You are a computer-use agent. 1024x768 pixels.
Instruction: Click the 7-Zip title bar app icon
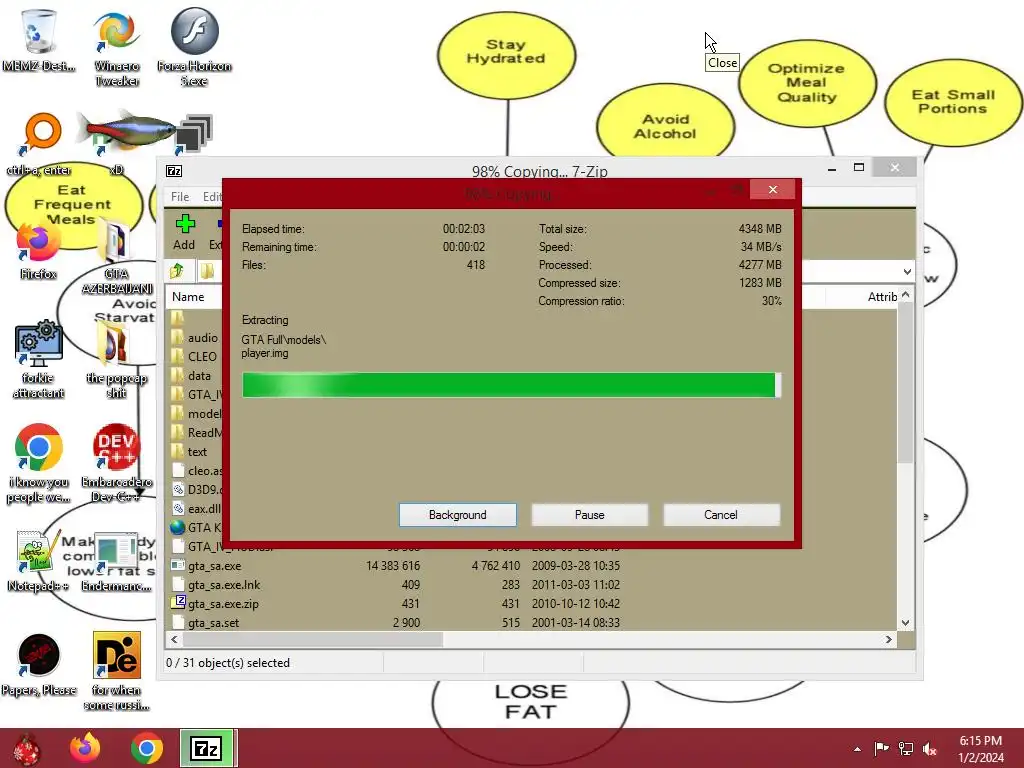[x=174, y=171]
